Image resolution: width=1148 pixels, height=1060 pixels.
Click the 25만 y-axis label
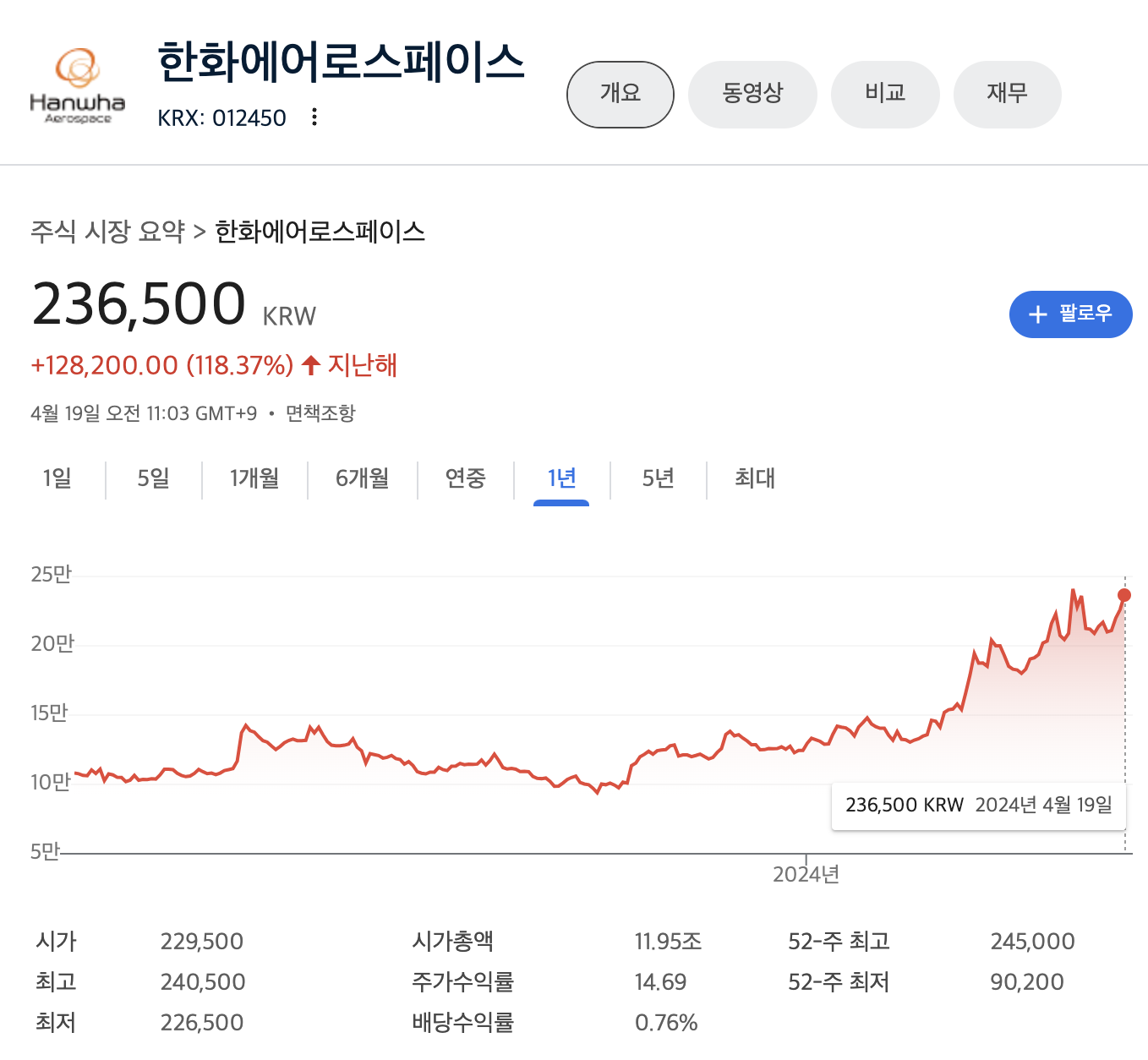tap(52, 575)
